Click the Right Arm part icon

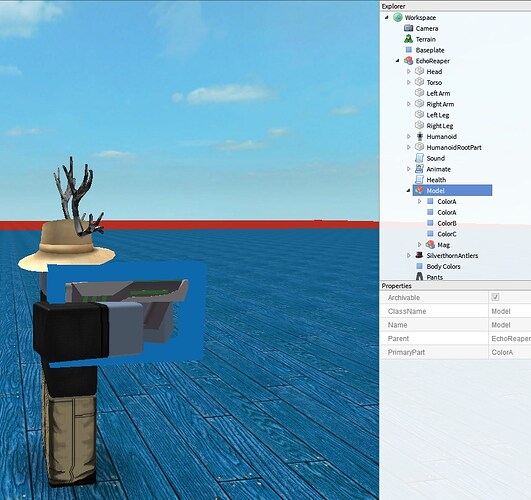click(x=420, y=104)
